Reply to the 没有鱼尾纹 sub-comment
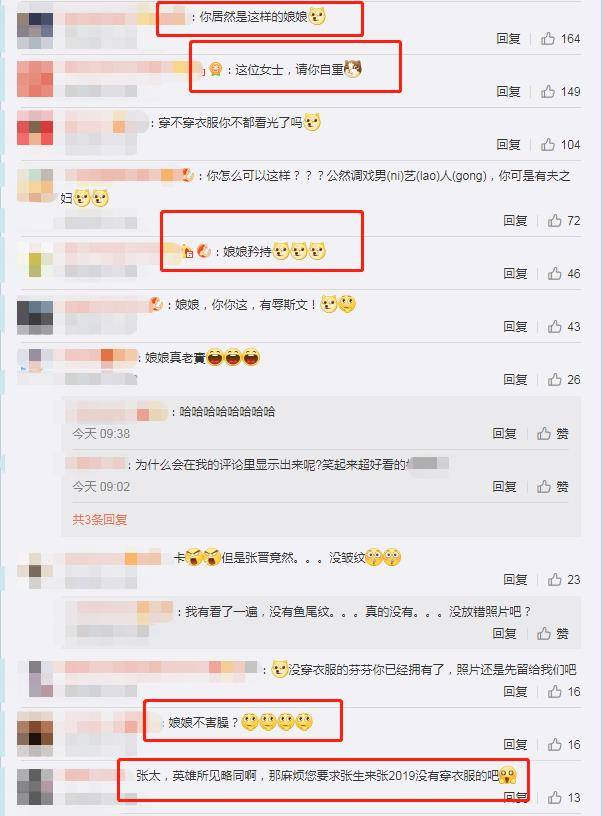Image resolution: width=603 pixels, height=816 pixels. [x=504, y=633]
